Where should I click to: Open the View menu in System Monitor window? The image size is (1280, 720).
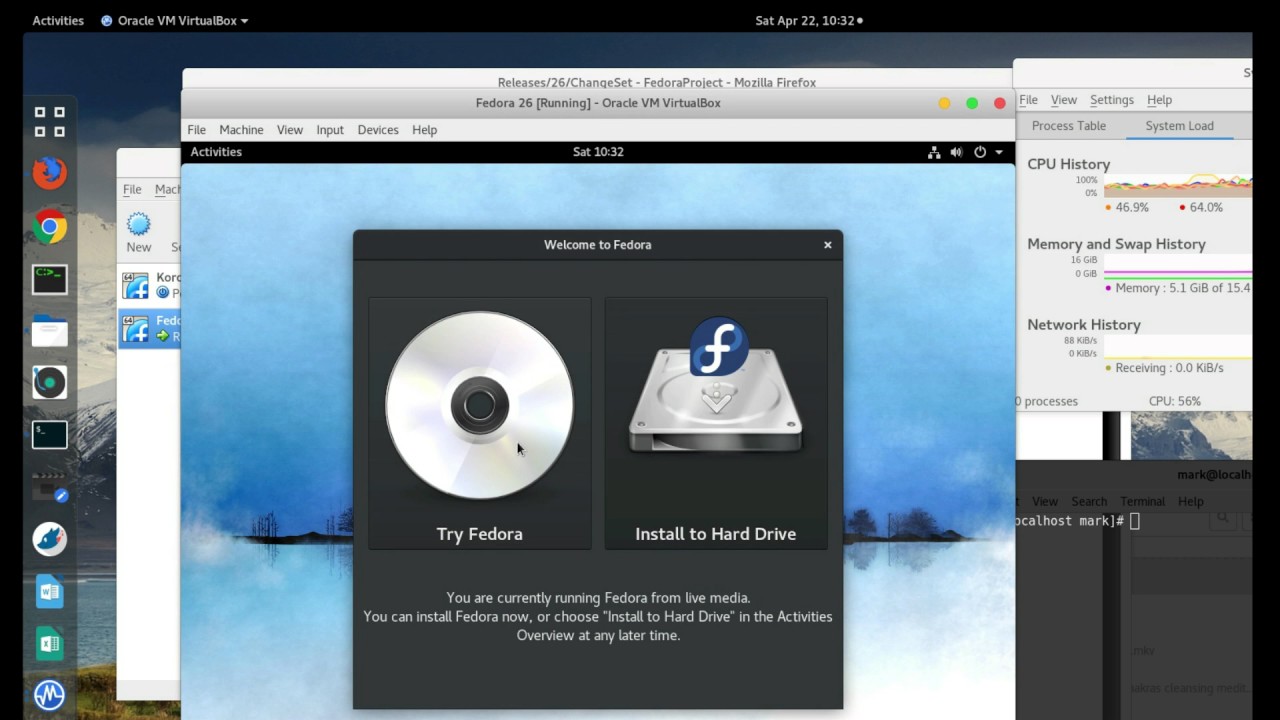[x=1064, y=100]
